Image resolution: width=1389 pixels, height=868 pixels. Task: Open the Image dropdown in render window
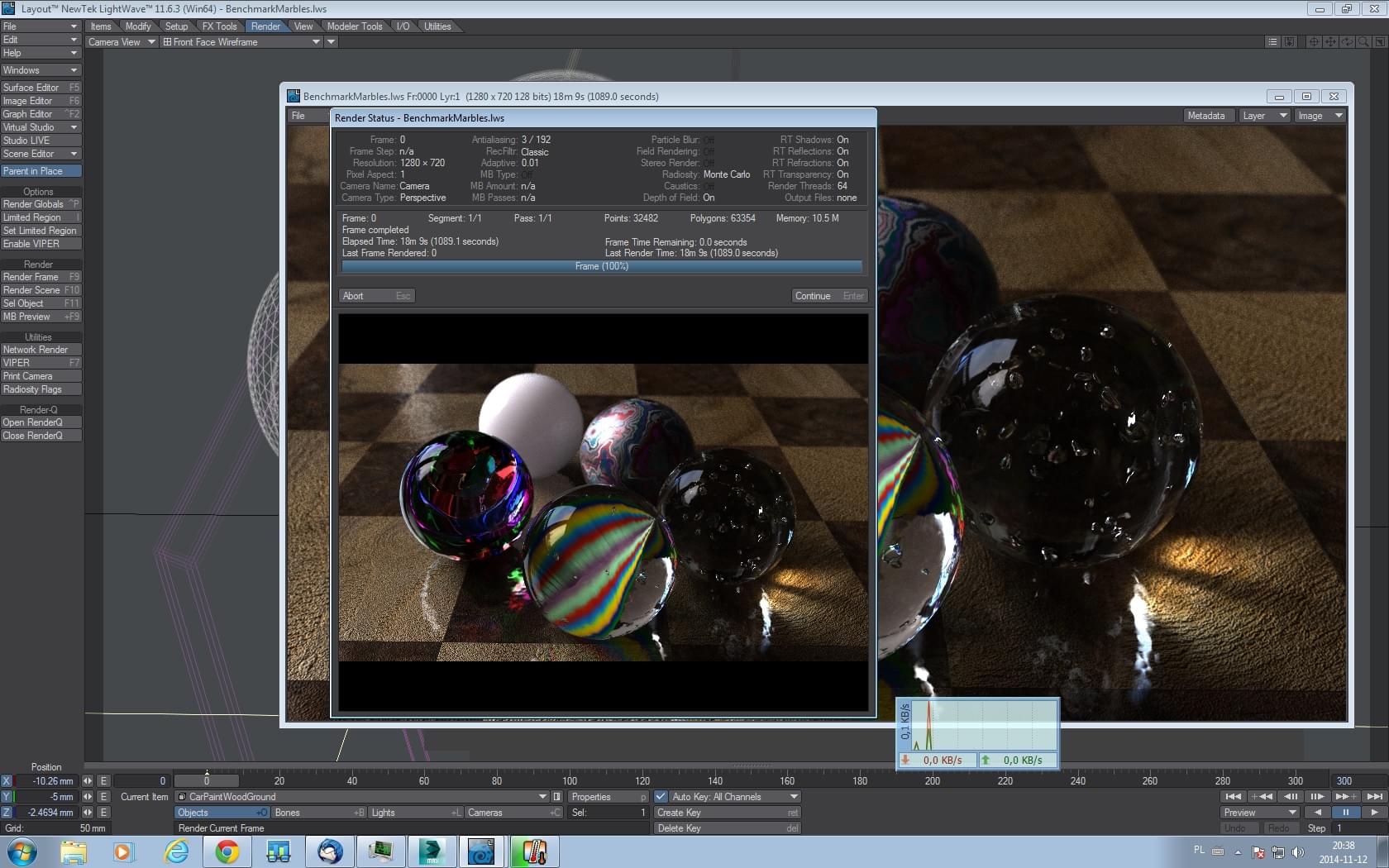(x=1320, y=116)
